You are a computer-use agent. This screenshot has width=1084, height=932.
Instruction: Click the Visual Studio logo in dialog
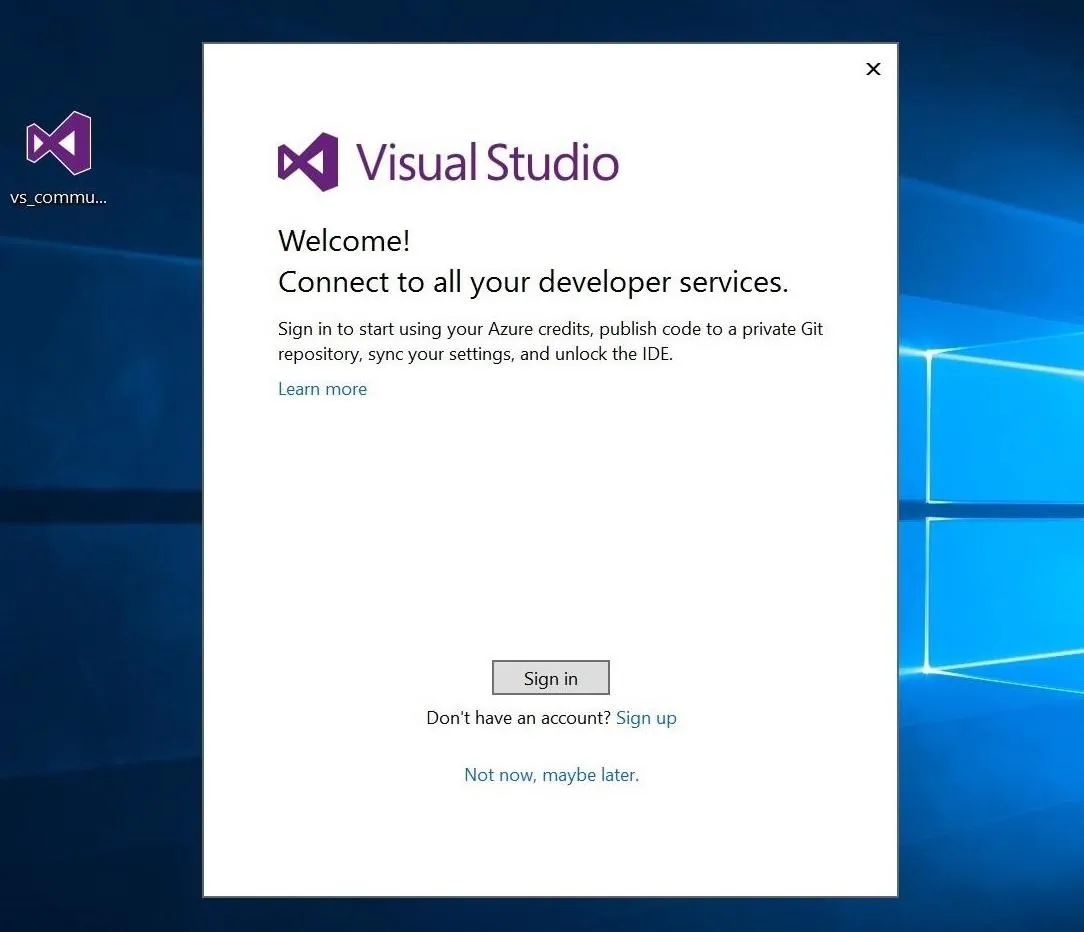pos(448,162)
